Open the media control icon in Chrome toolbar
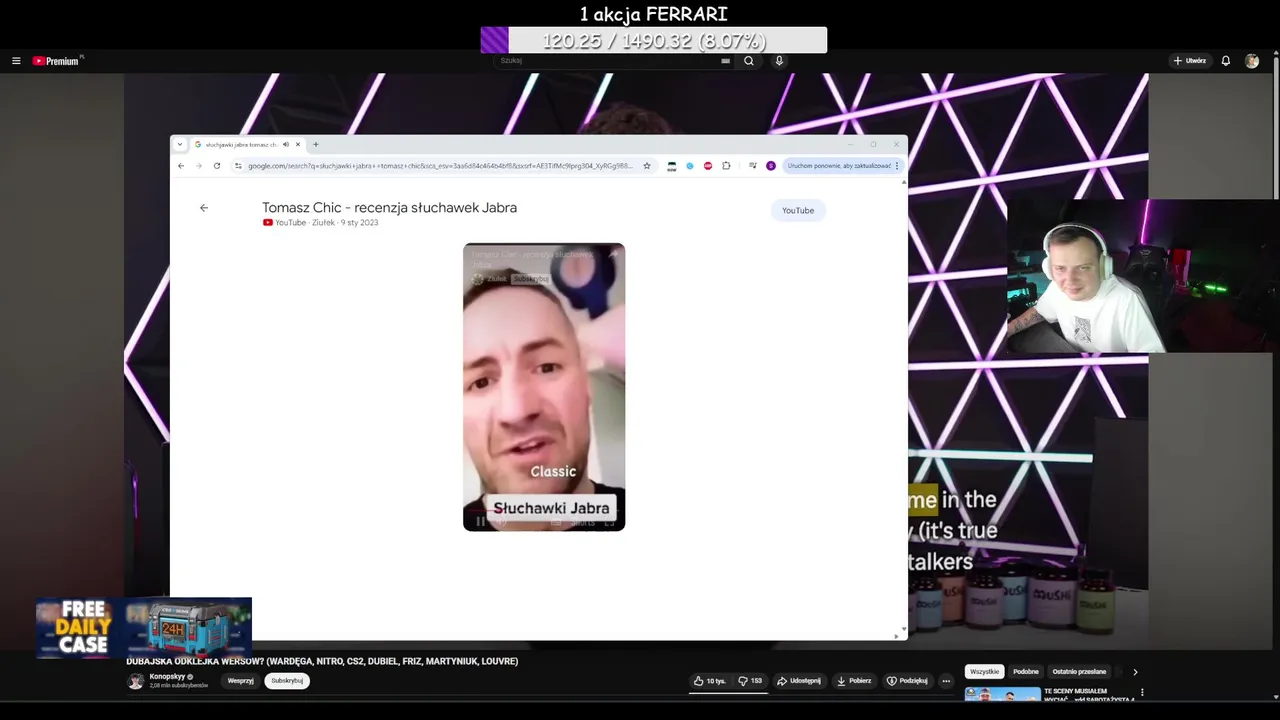 [x=752, y=166]
